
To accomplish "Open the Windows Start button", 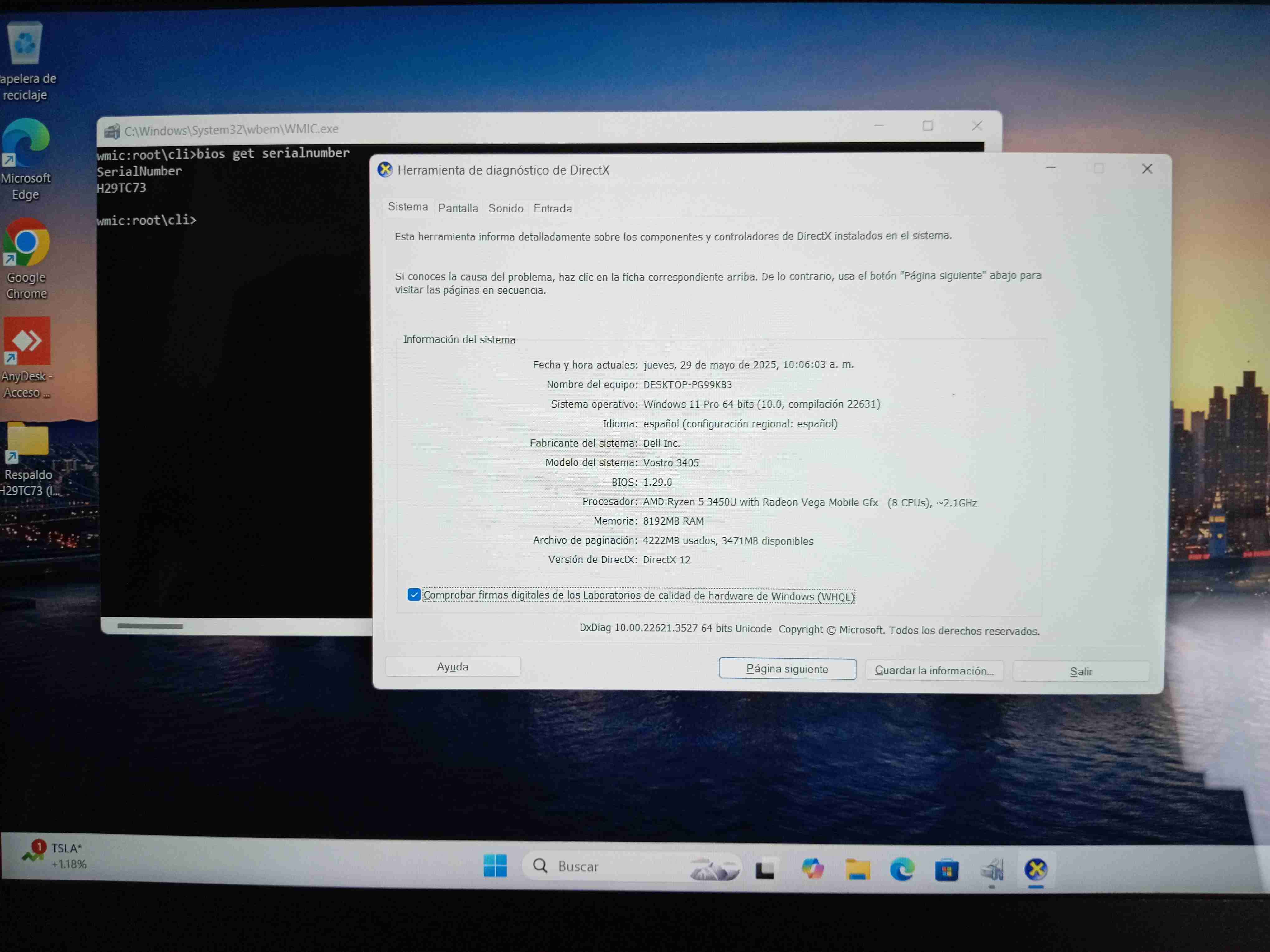I will [x=495, y=865].
